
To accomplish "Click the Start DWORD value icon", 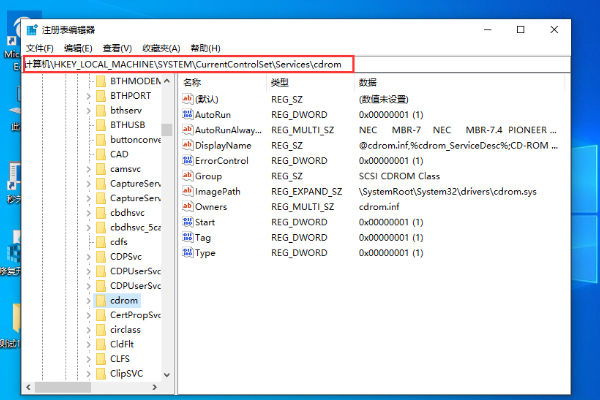I will click(x=188, y=222).
